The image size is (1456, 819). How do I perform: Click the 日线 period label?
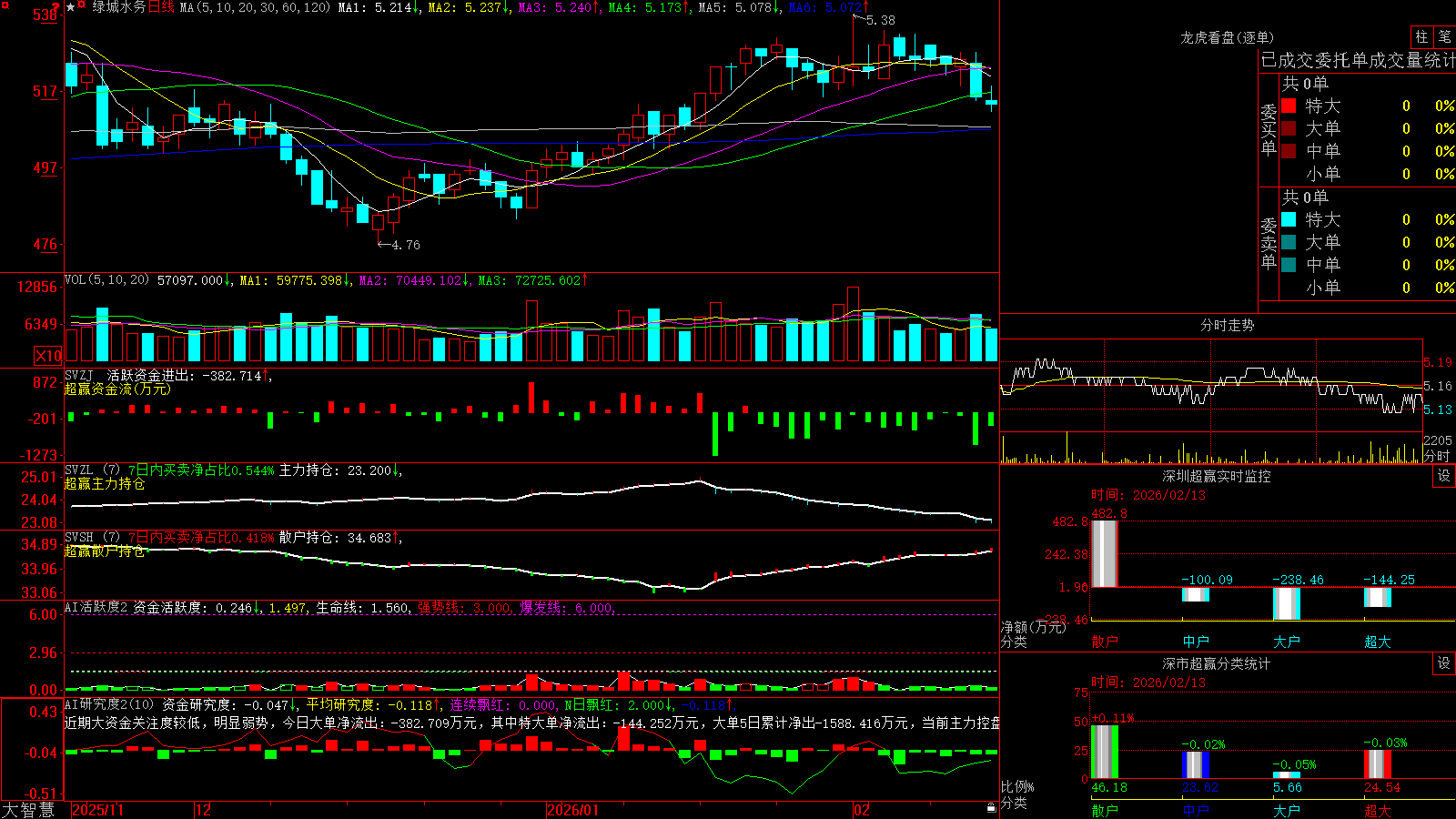coord(161,7)
